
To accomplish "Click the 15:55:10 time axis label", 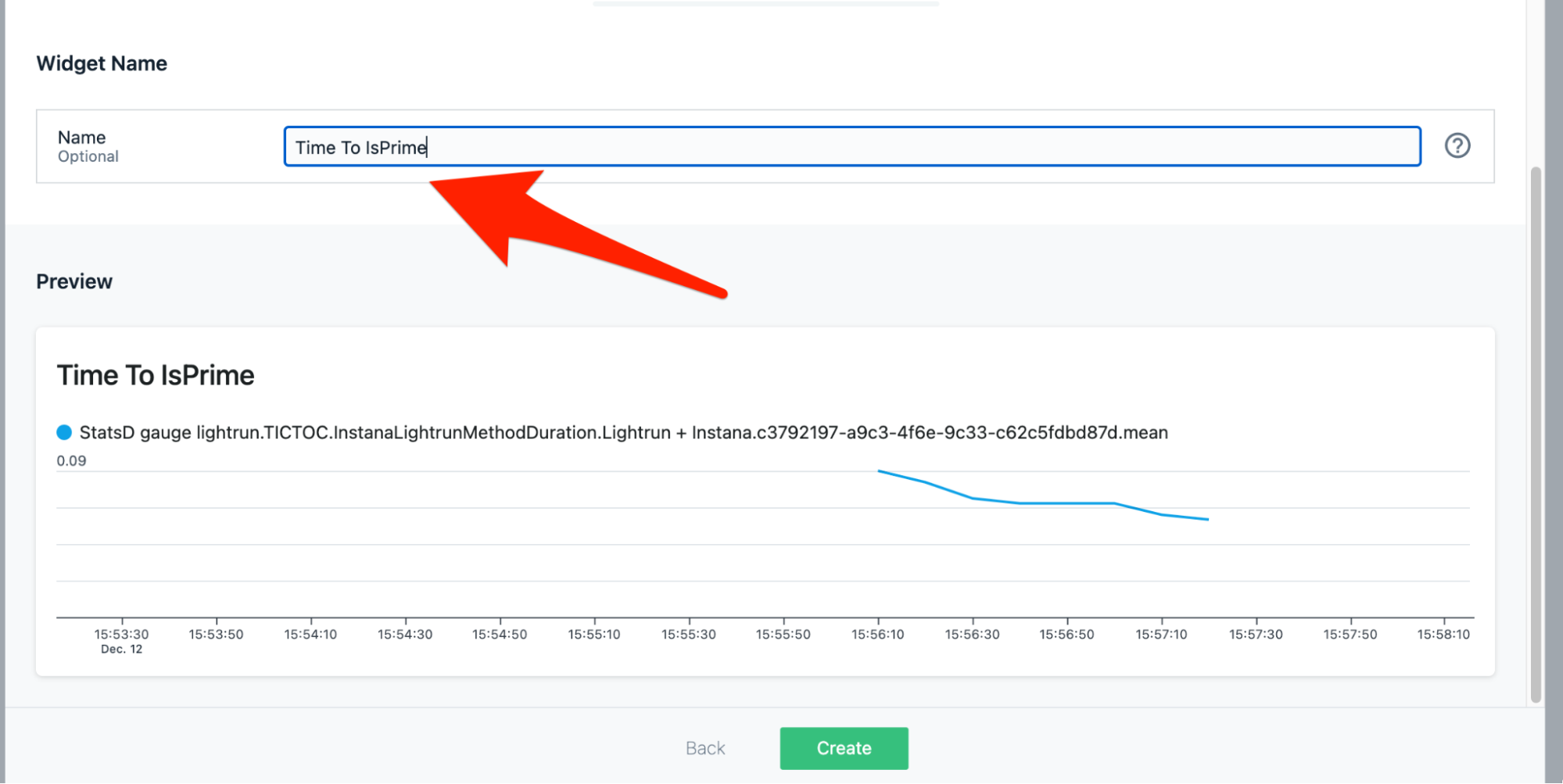I will coord(593,634).
